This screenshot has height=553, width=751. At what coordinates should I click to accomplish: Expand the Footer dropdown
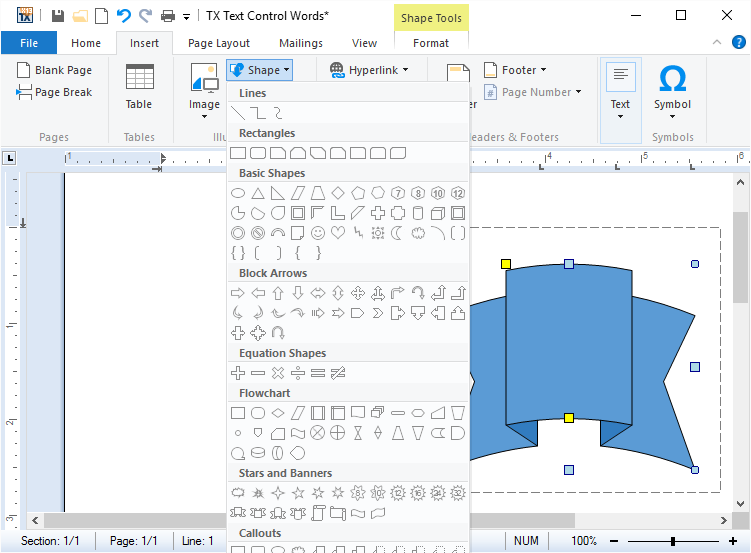tap(516, 70)
